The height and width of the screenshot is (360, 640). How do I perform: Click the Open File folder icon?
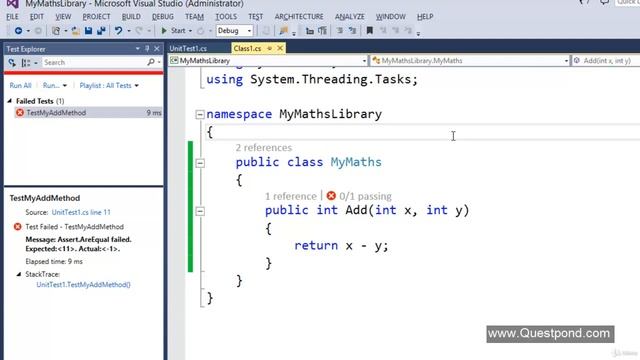[76, 31]
